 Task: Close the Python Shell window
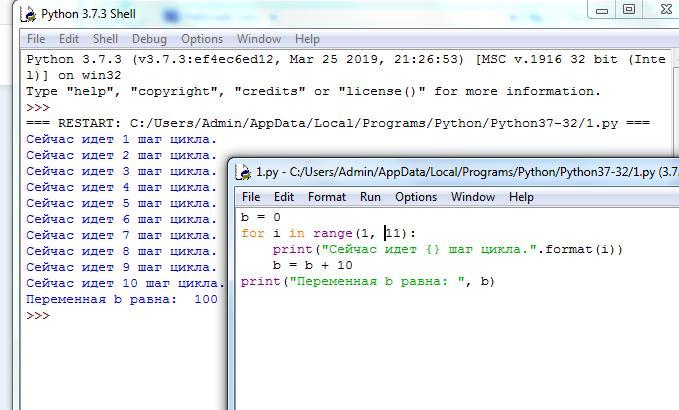point(666,10)
